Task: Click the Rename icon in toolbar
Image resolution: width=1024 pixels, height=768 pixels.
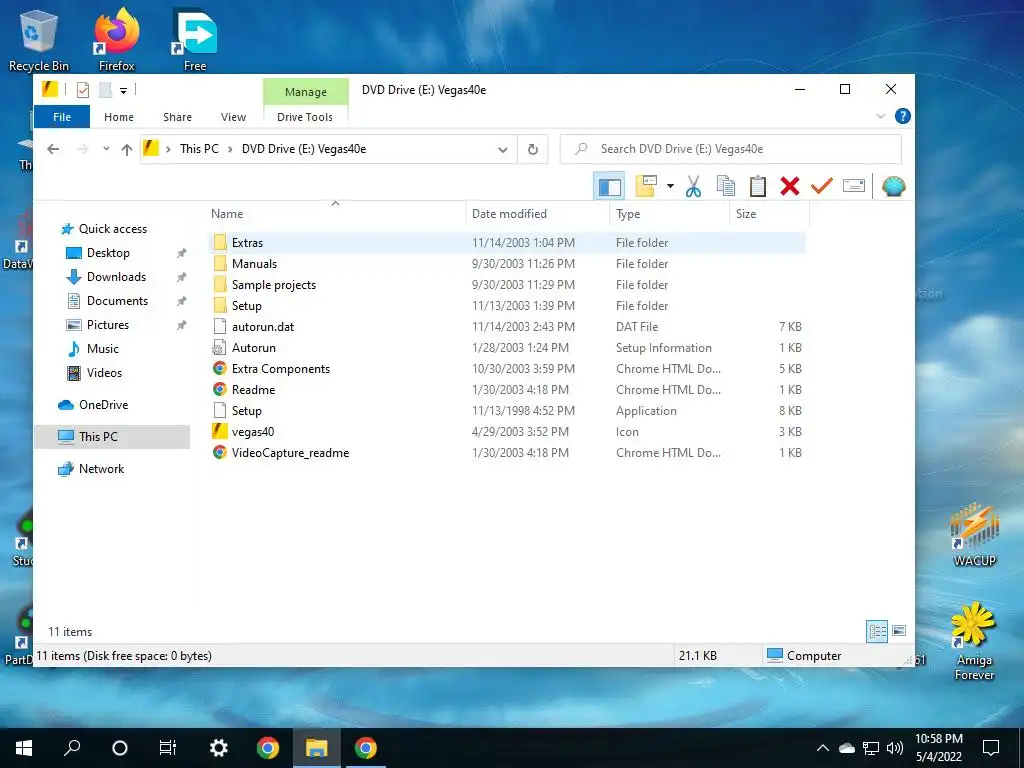Action: point(854,186)
